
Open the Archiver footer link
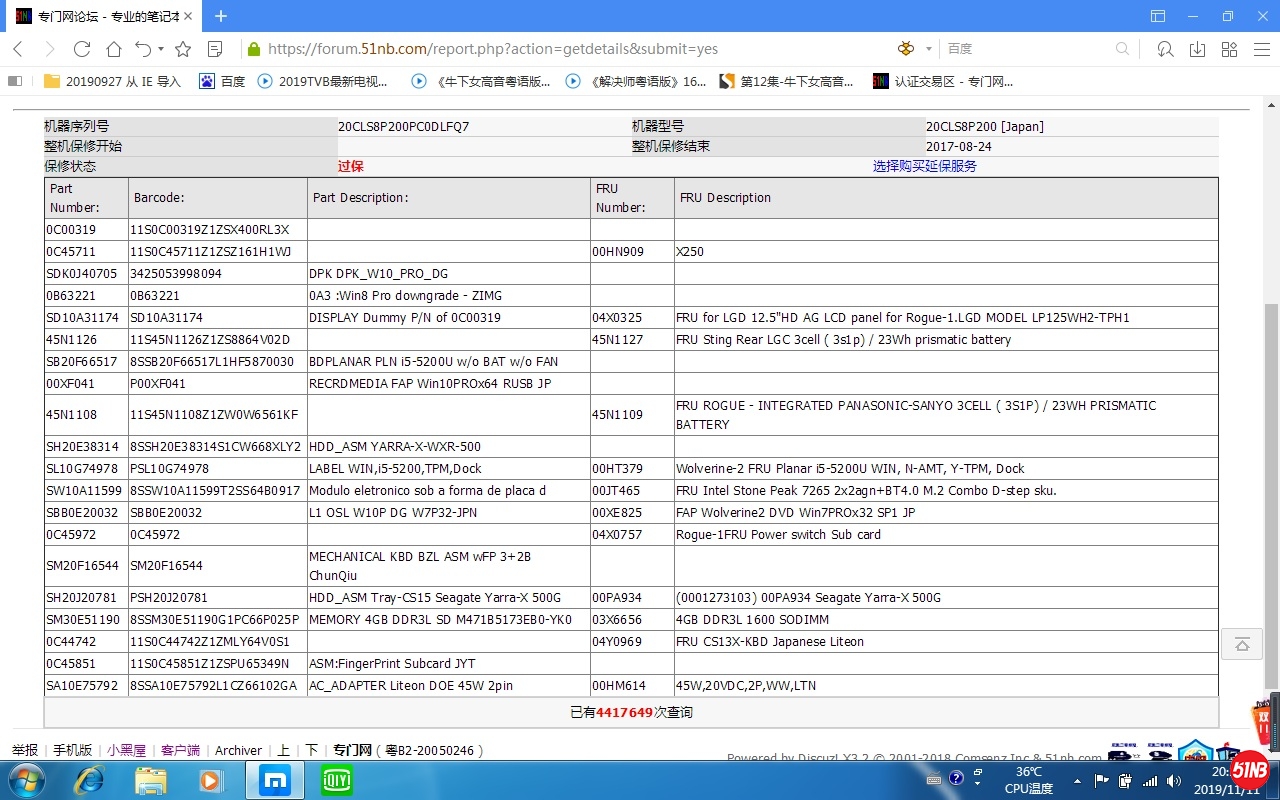(238, 750)
